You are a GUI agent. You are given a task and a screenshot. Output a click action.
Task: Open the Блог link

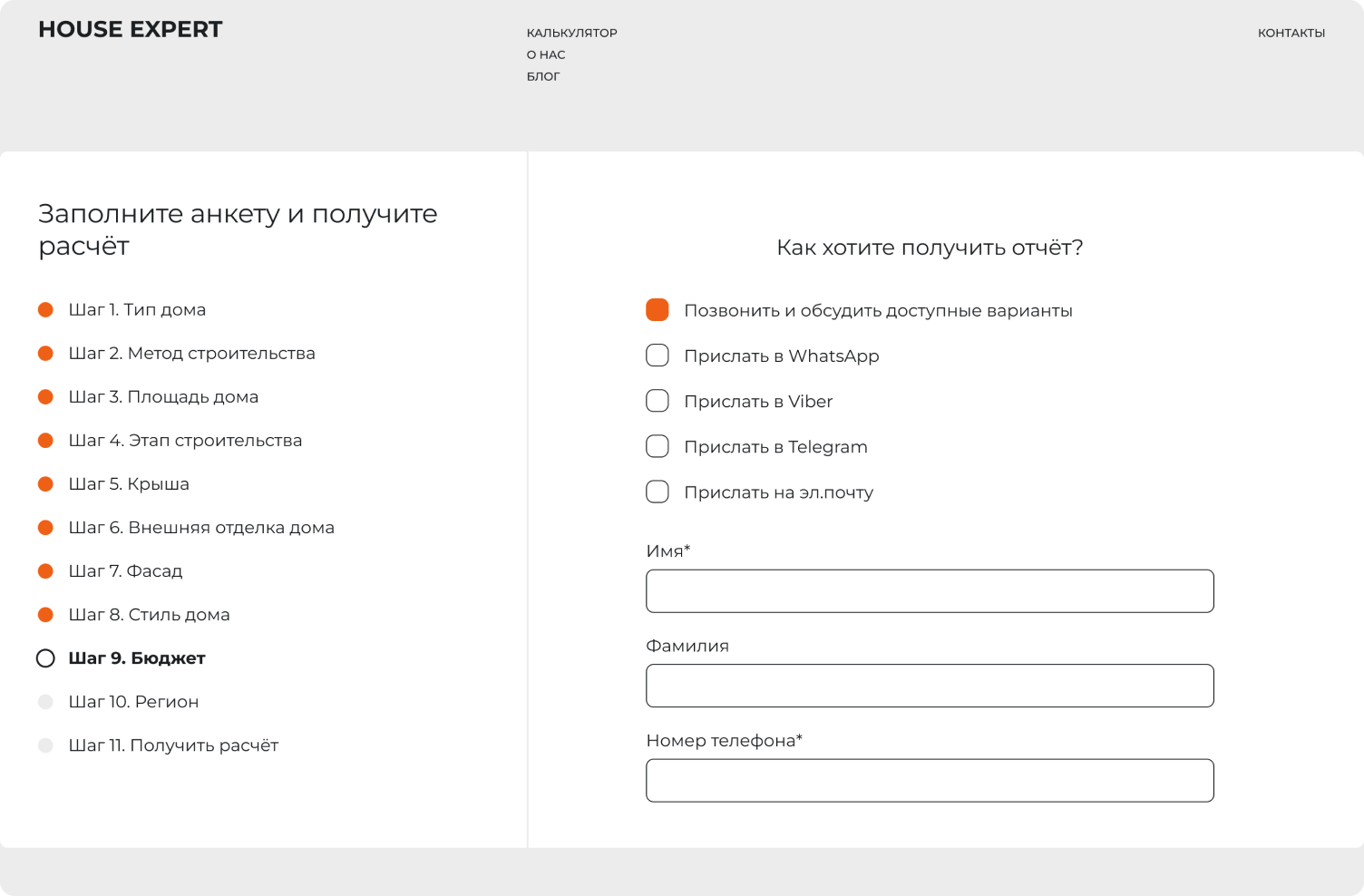[543, 77]
